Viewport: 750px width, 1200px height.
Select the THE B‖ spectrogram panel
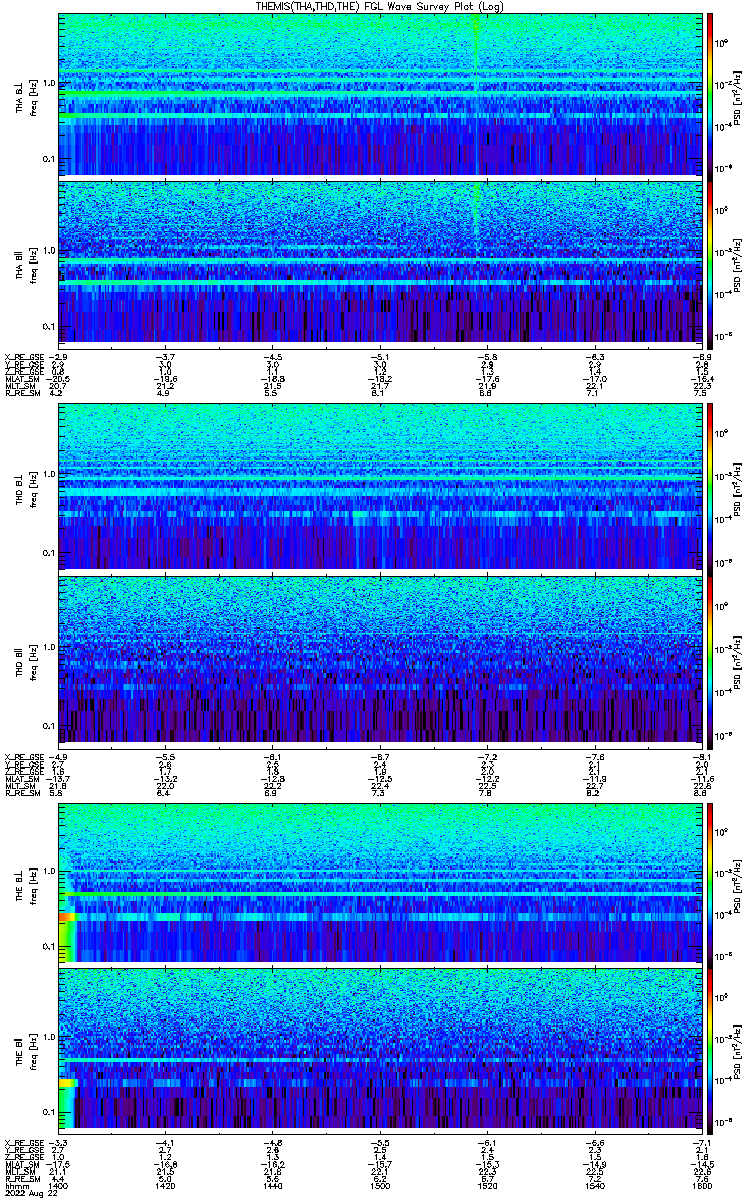tap(378, 1049)
